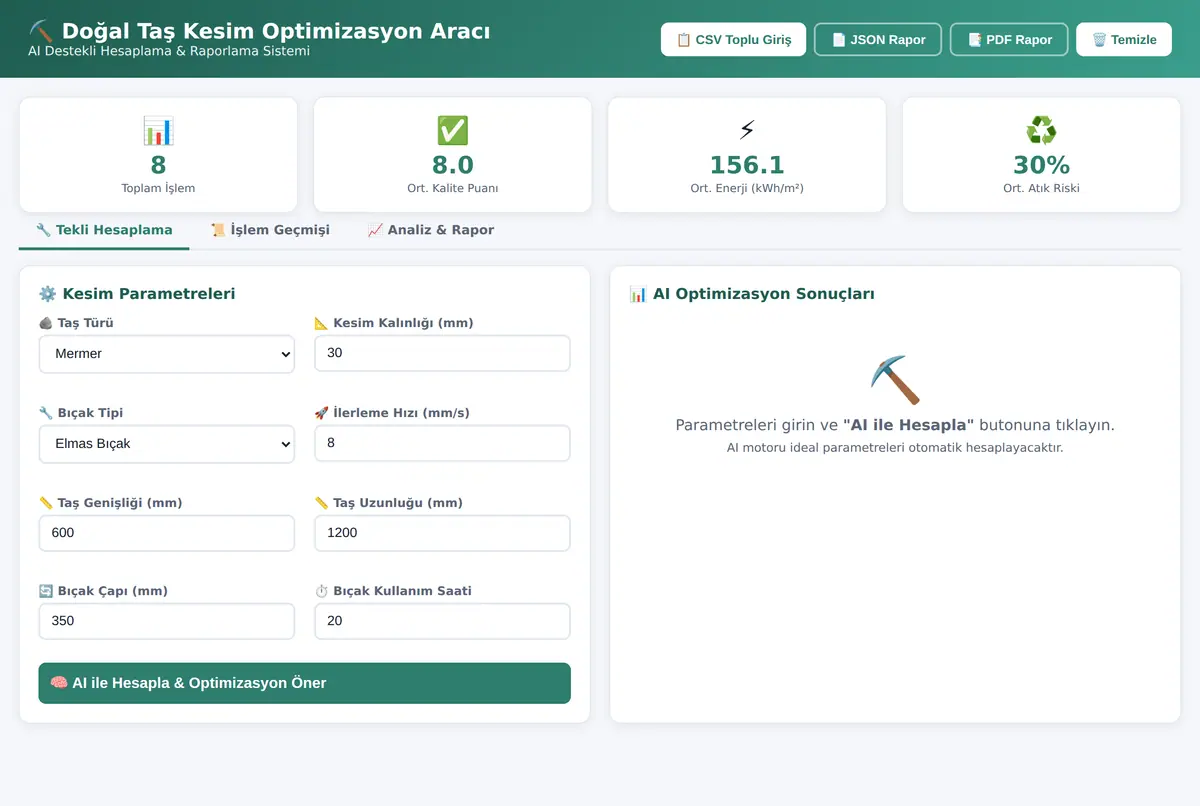Click the brain icon on the AI ile Hesapla button
Image resolution: width=1200 pixels, height=806 pixels.
59,683
